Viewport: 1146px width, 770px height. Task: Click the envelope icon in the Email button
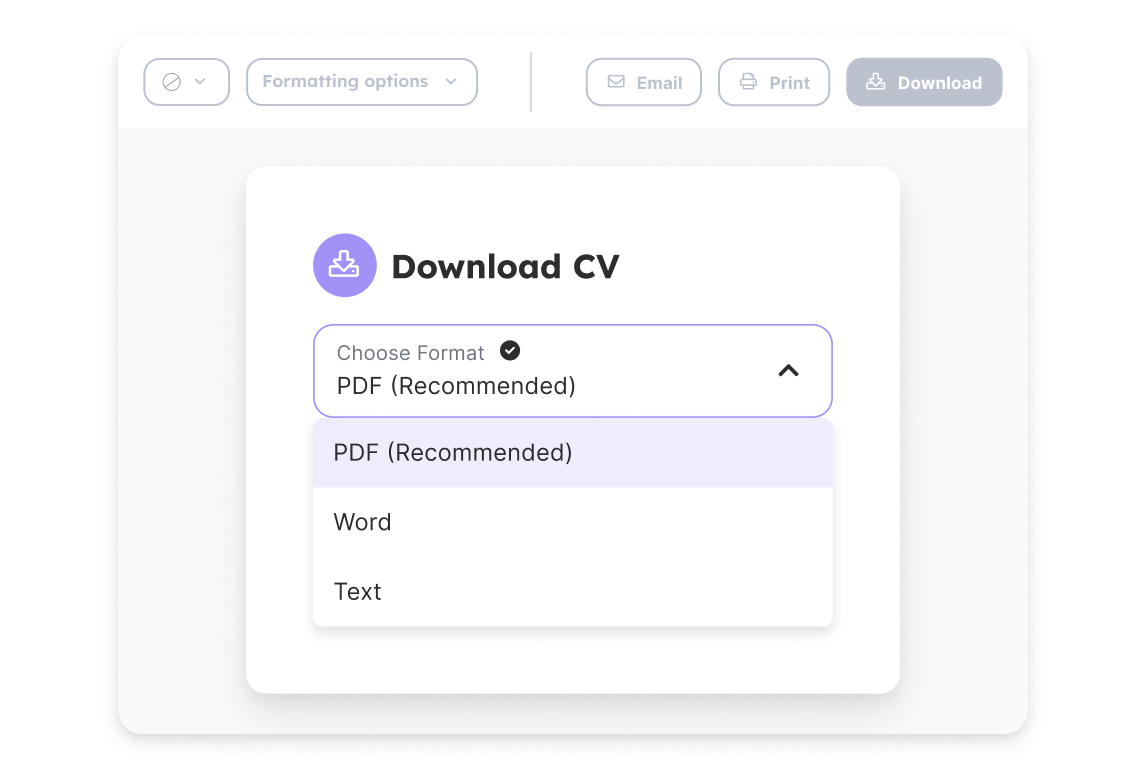click(x=616, y=82)
